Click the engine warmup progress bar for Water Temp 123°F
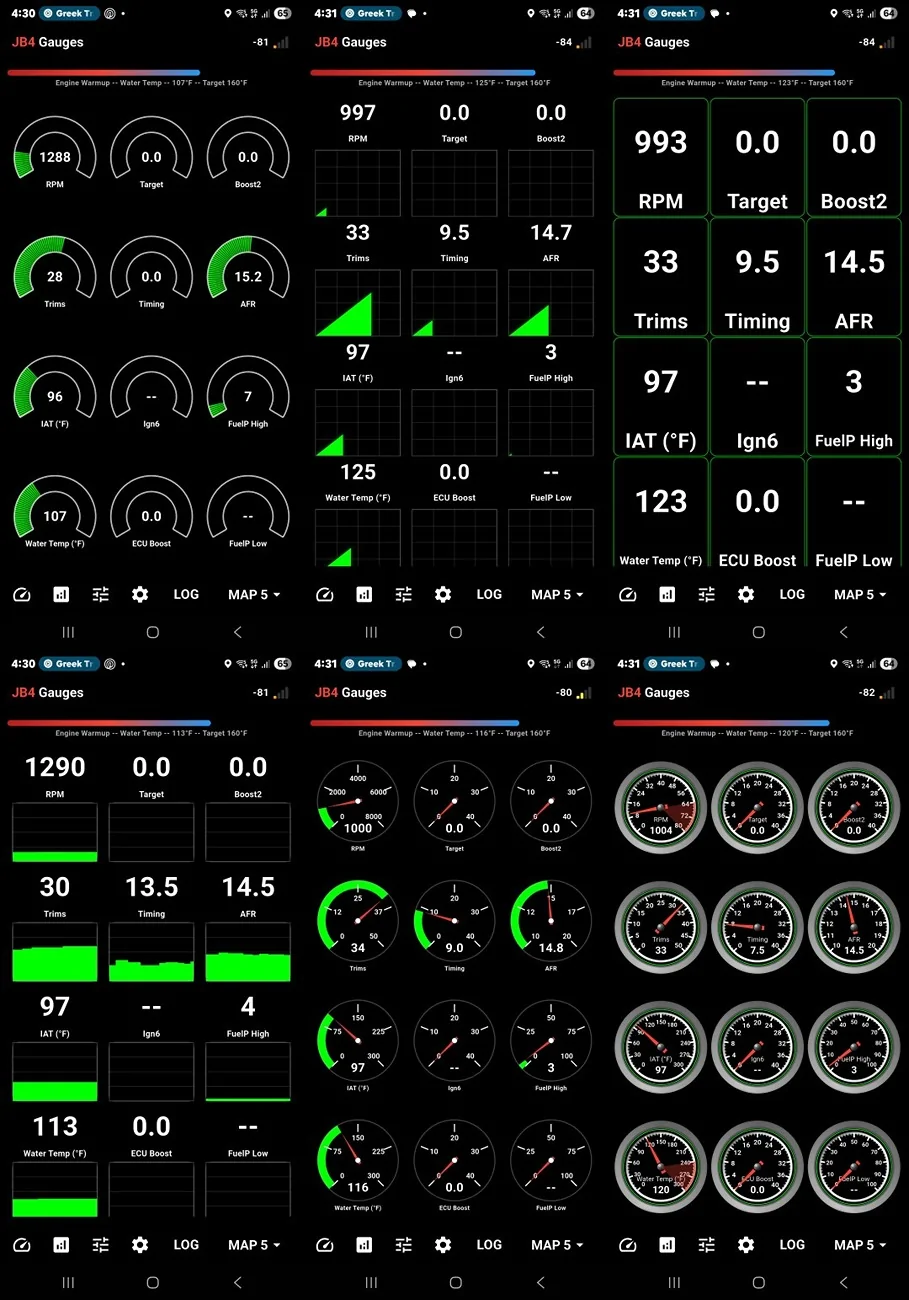 coord(724,73)
